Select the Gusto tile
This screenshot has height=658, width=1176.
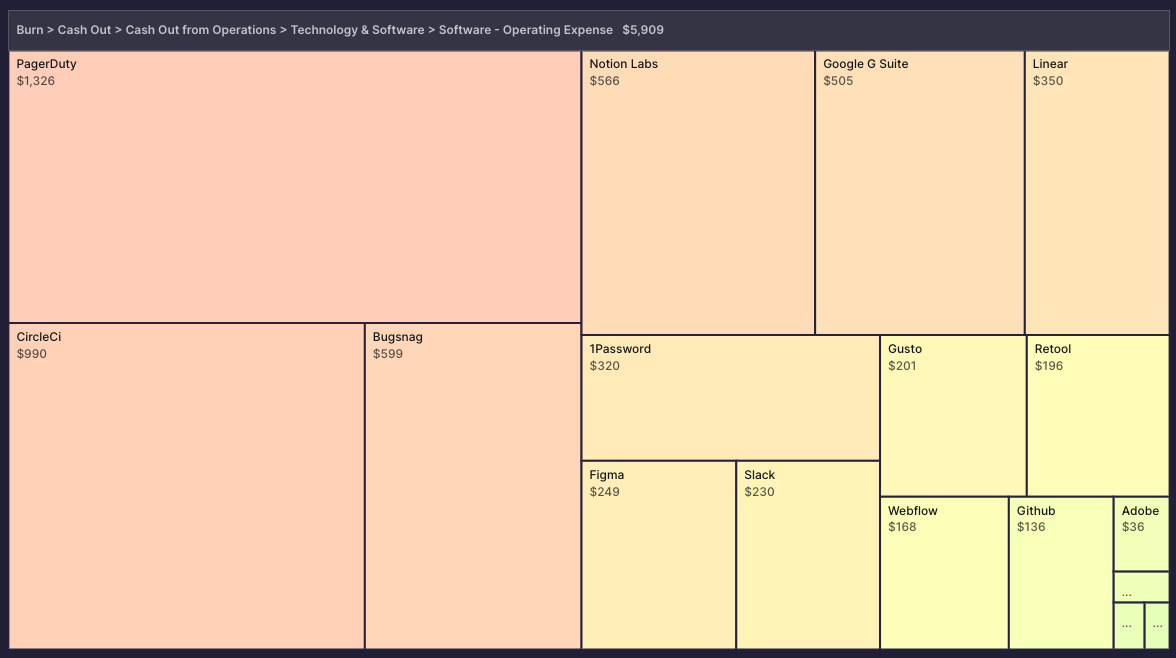coord(953,416)
